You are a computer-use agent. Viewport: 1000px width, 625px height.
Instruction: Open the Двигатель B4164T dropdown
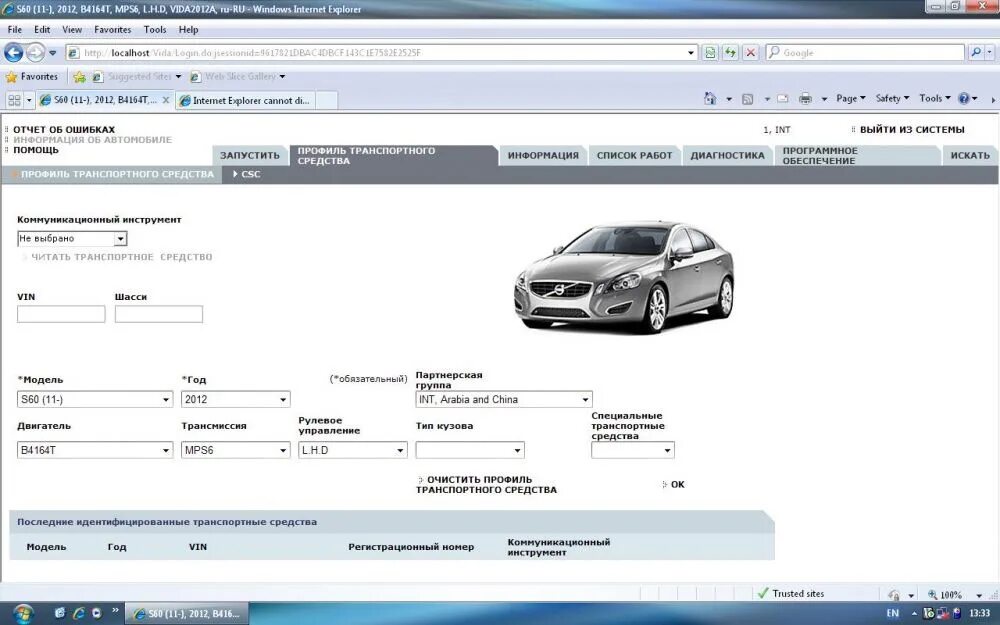click(94, 450)
